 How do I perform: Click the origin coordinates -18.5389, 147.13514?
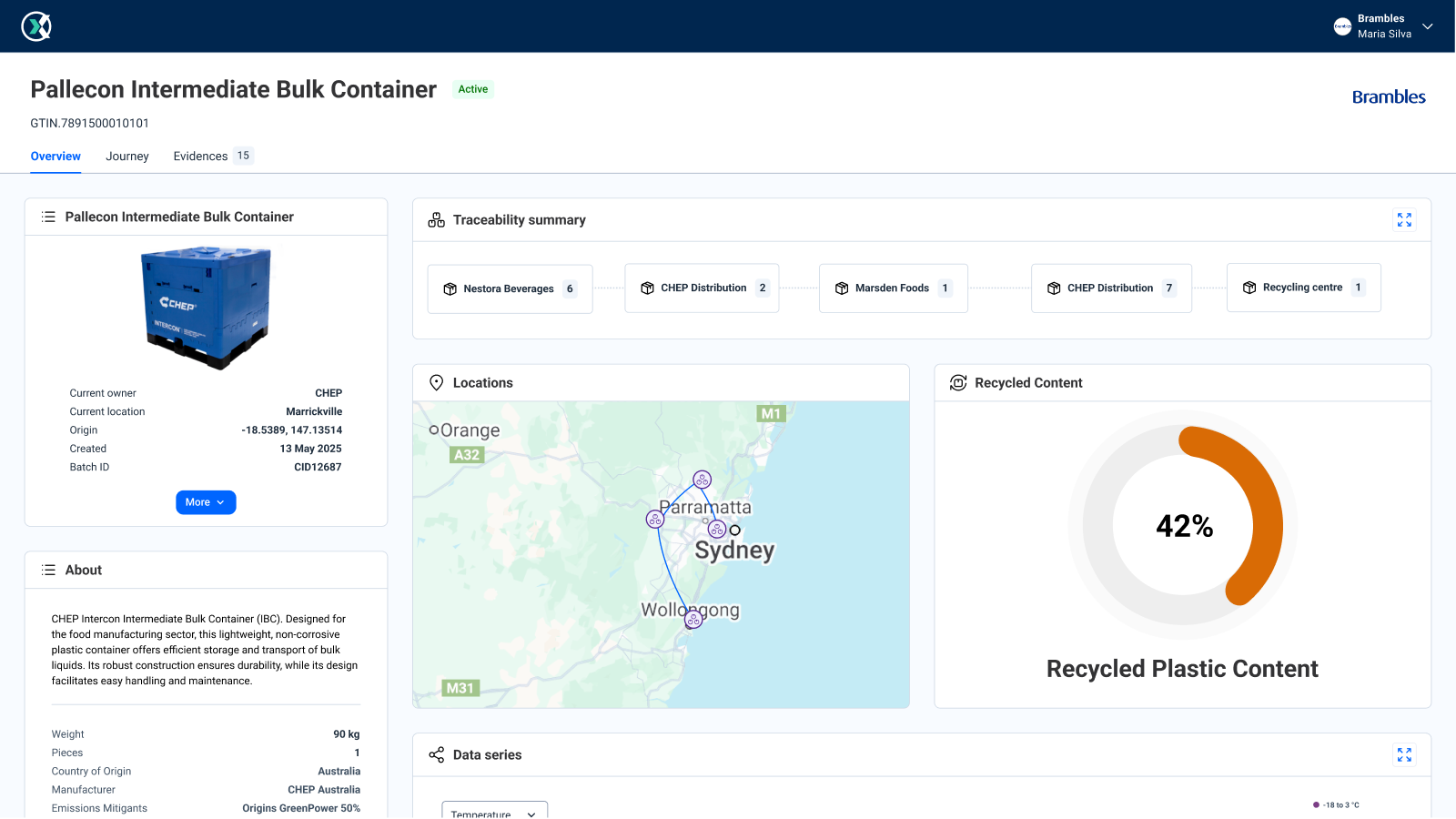(x=292, y=430)
